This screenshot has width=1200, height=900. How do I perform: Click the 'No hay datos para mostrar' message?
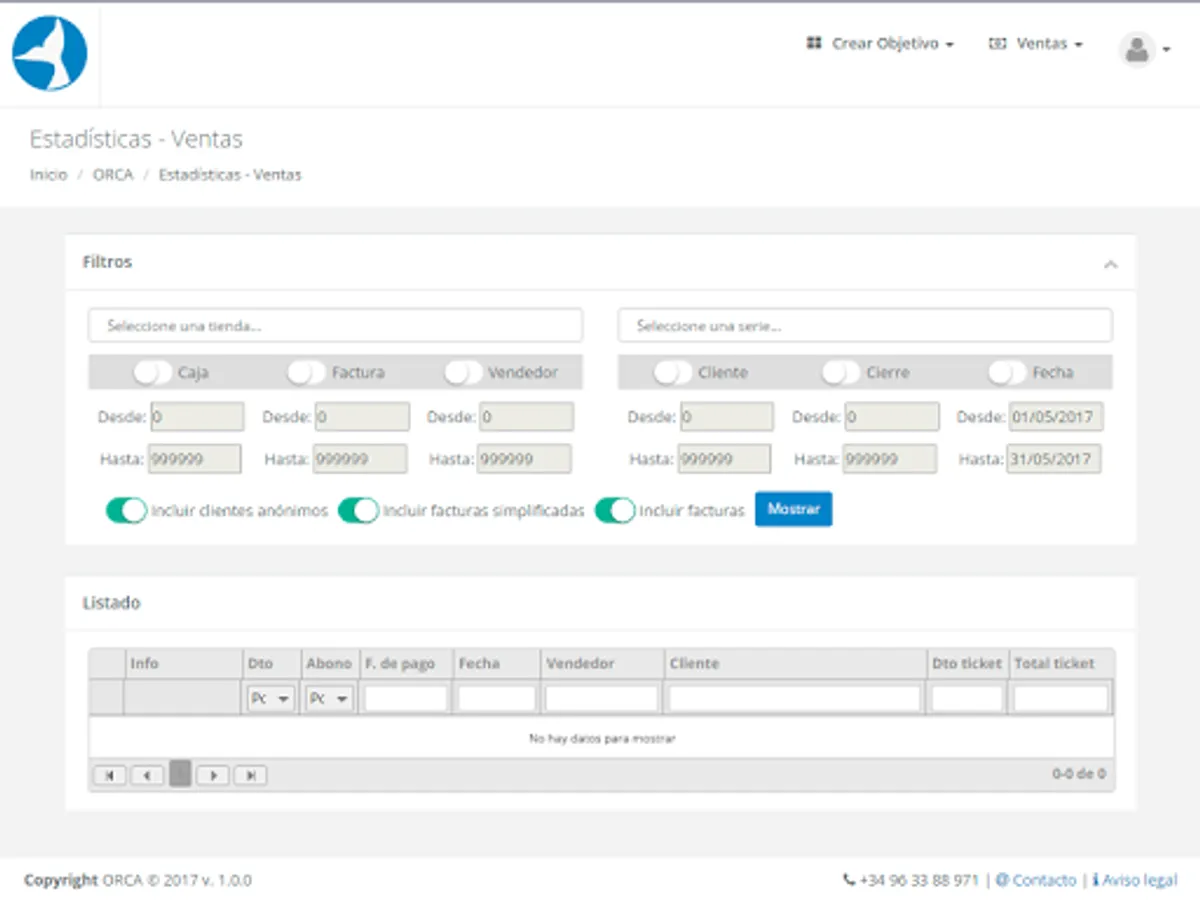pos(601,739)
